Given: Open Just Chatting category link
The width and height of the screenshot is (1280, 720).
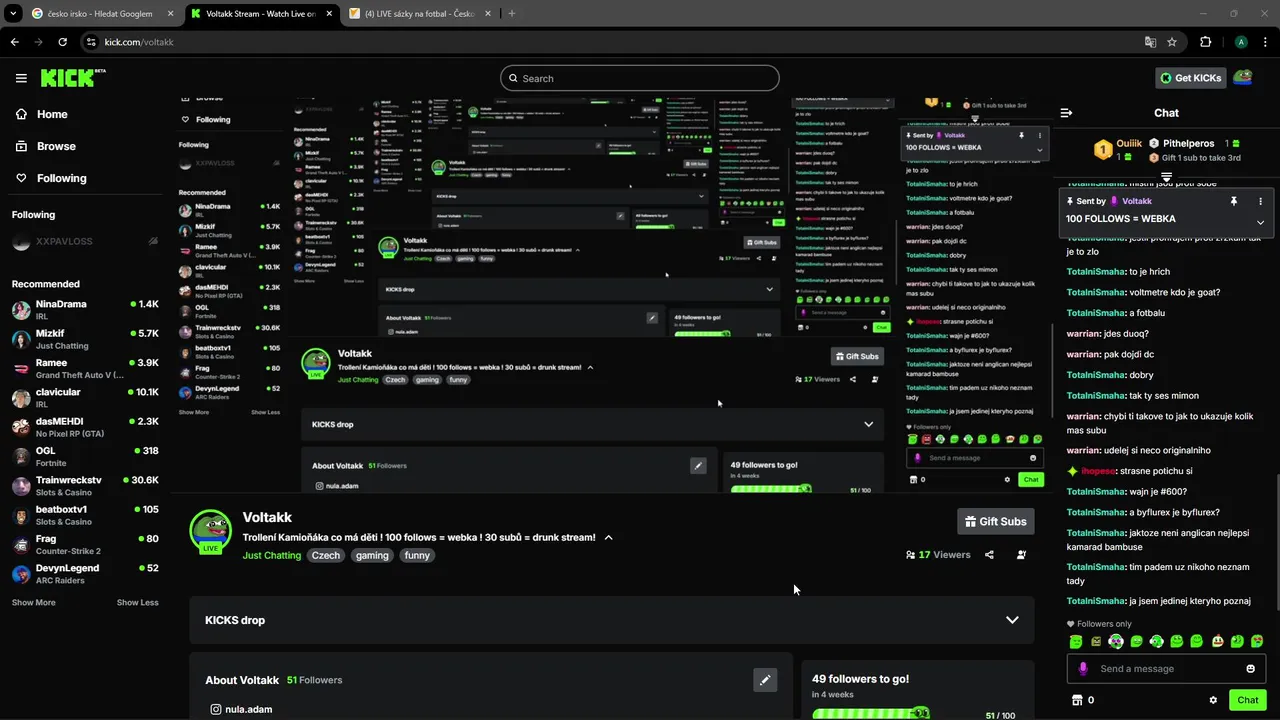Looking at the screenshot, I should (271, 555).
